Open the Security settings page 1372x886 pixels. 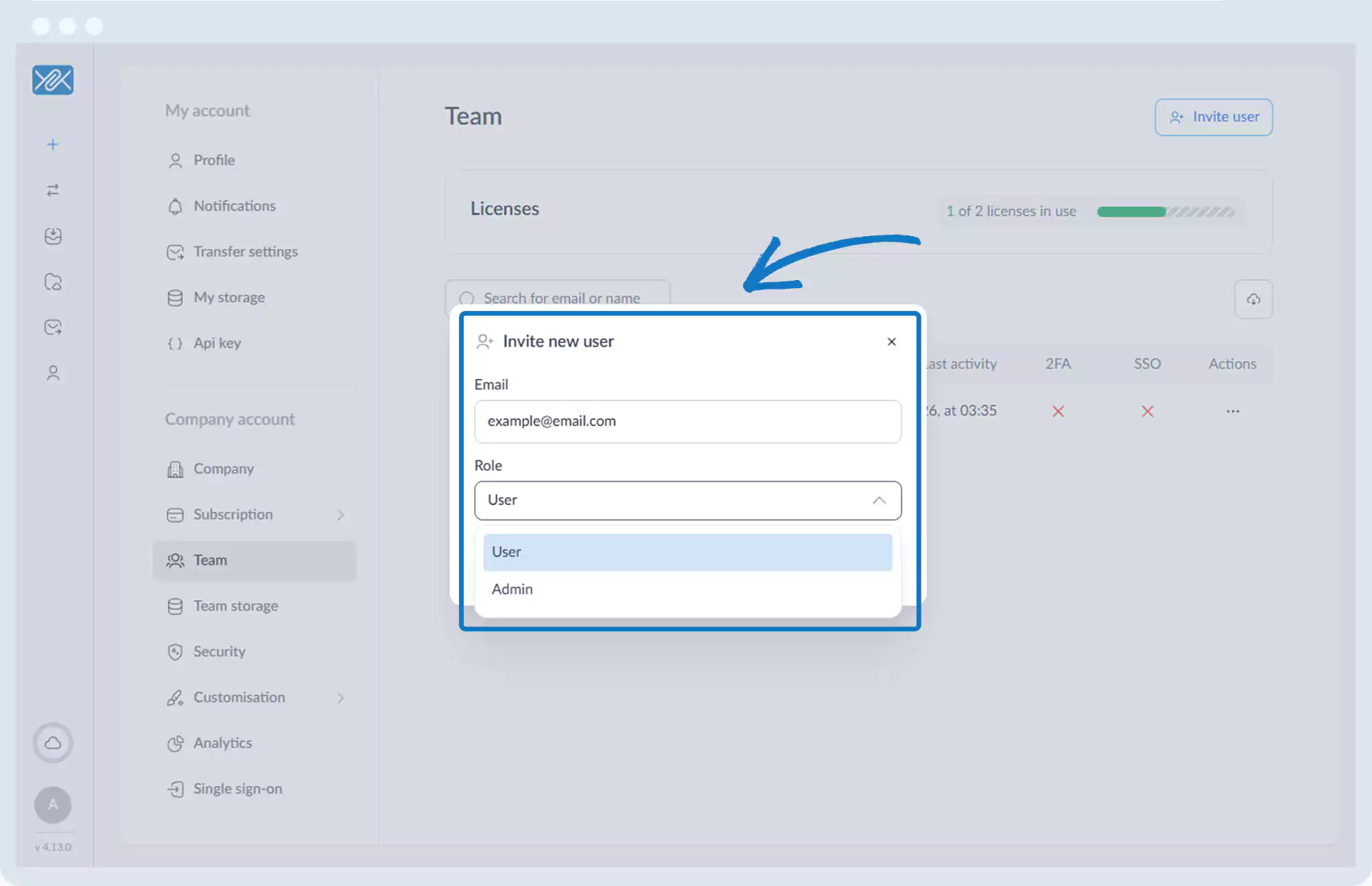pos(219,651)
